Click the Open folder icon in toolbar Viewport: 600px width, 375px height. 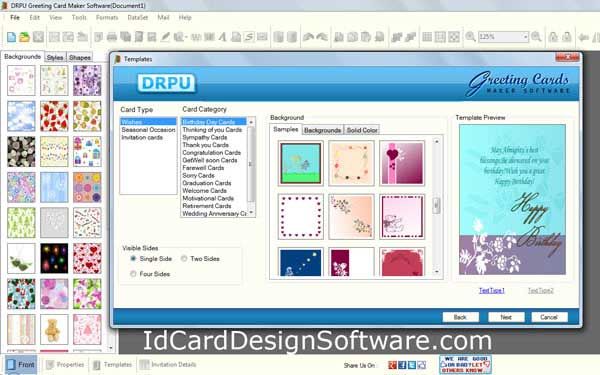(24, 37)
